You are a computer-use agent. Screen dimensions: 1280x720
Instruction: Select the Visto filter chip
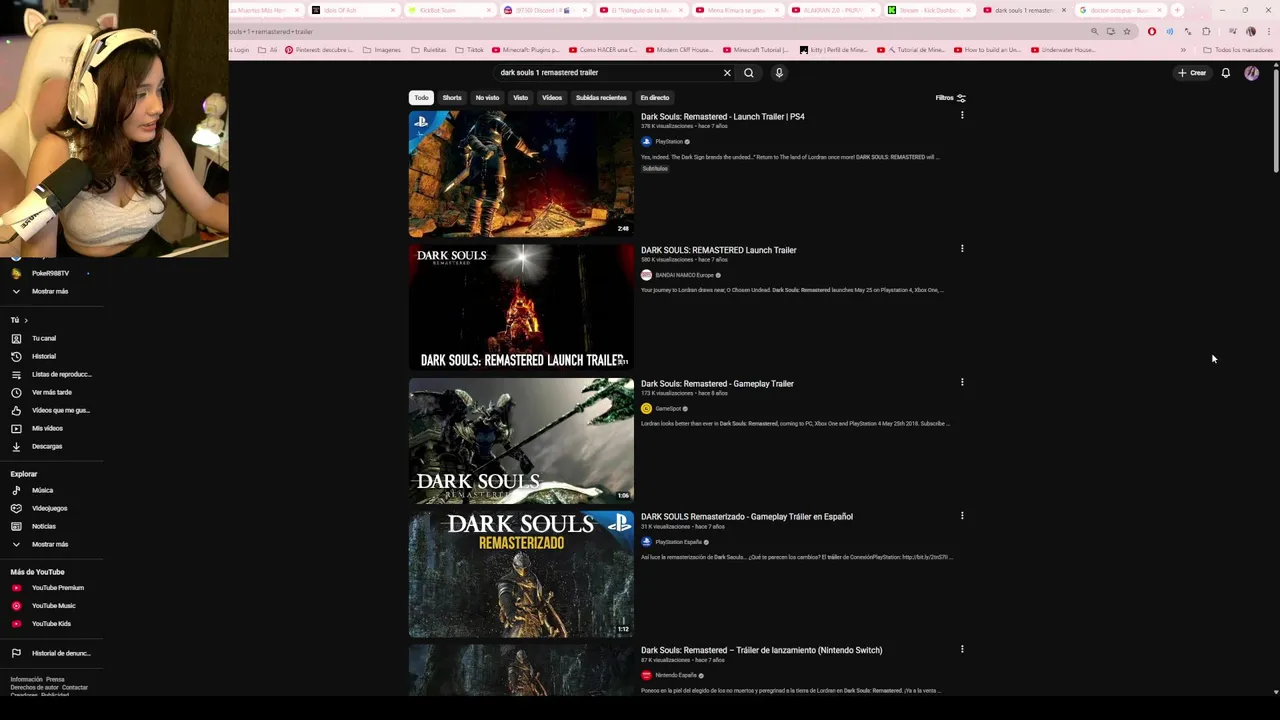520,98
